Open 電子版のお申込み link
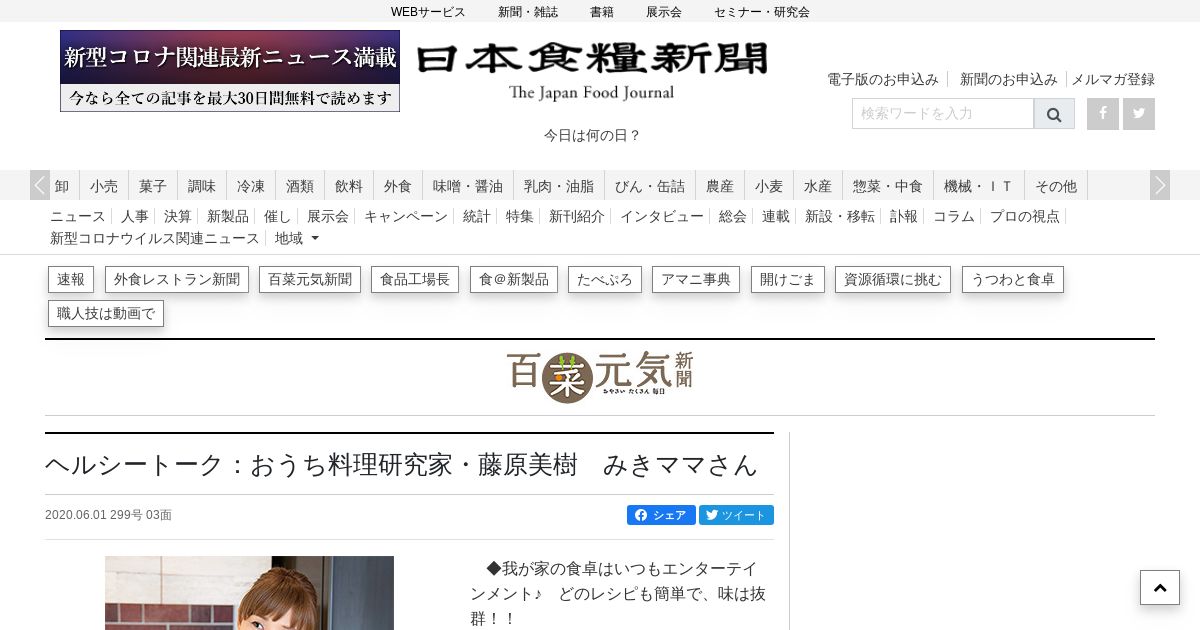This screenshot has height=630, width=1200. coord(883,79)
